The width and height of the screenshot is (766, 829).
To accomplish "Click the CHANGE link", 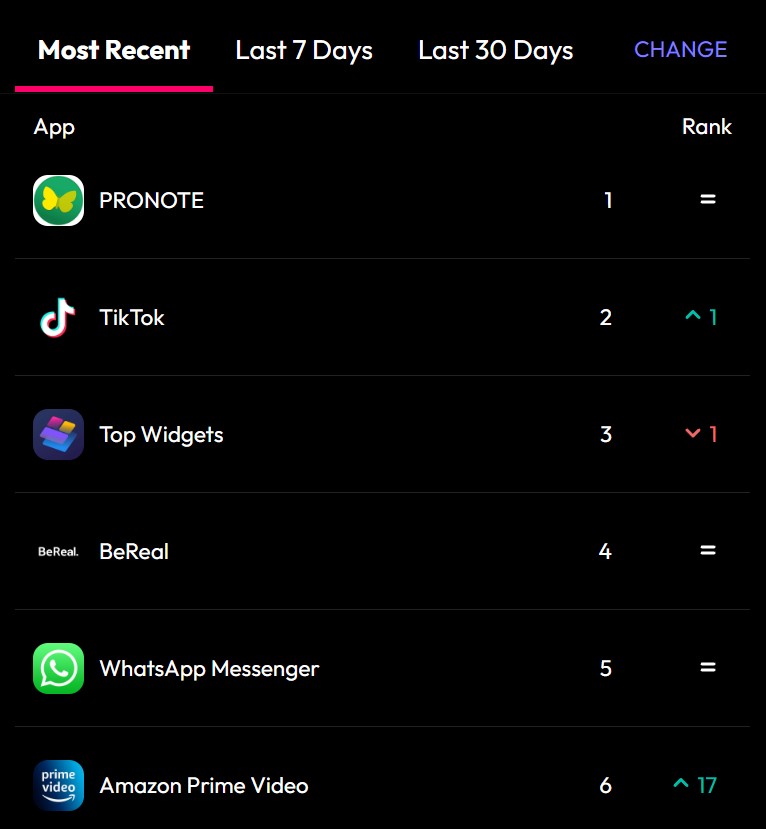I will (x=680, y=50).
